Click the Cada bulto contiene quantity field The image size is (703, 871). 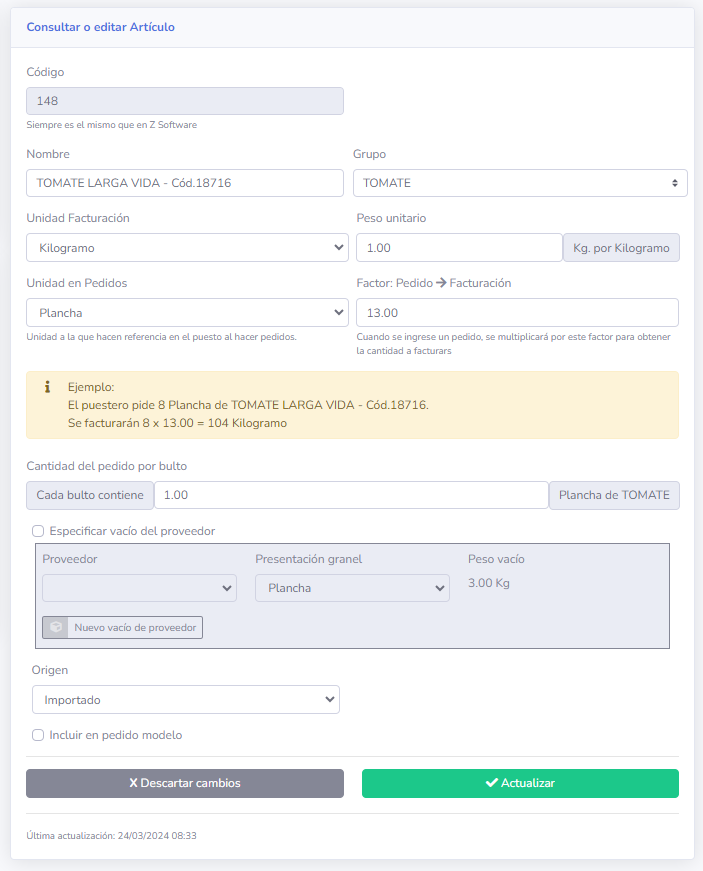click(351, 495)
